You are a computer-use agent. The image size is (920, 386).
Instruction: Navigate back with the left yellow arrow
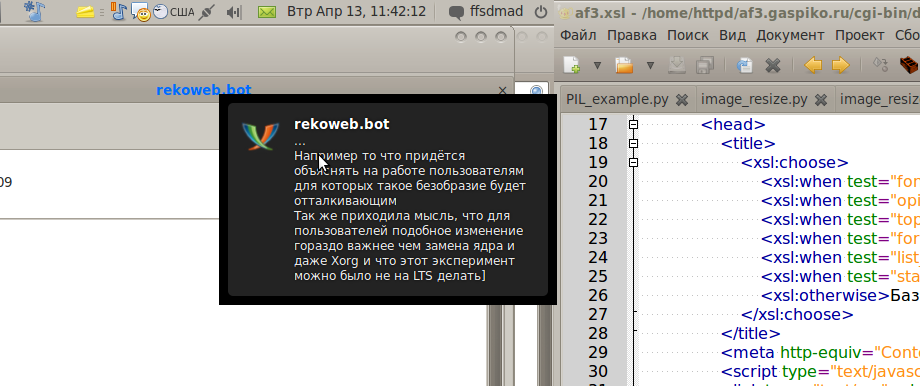813,65
